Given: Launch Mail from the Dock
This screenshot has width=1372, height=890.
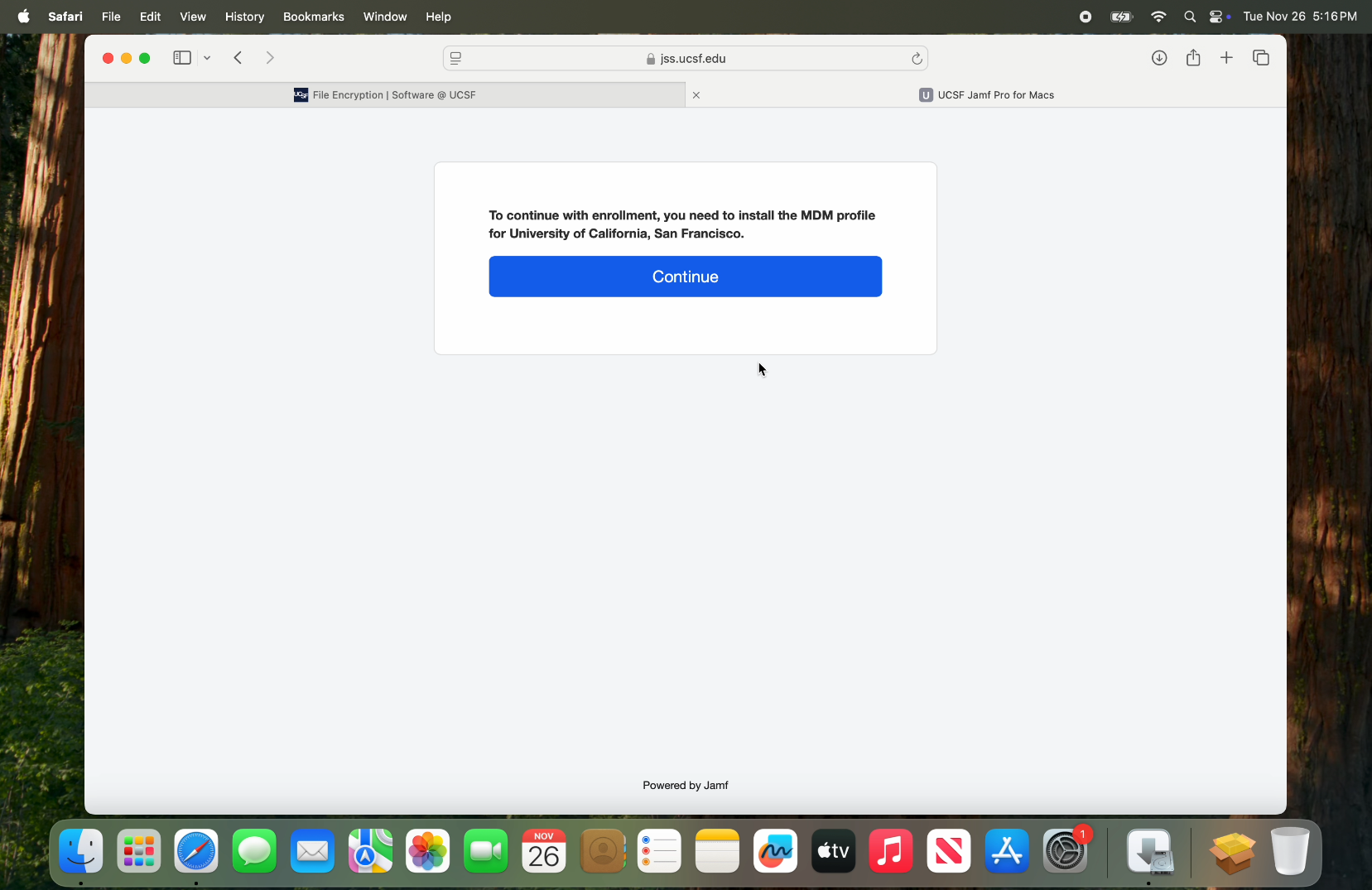Looking at the screenshot, I should coord(312,851).
